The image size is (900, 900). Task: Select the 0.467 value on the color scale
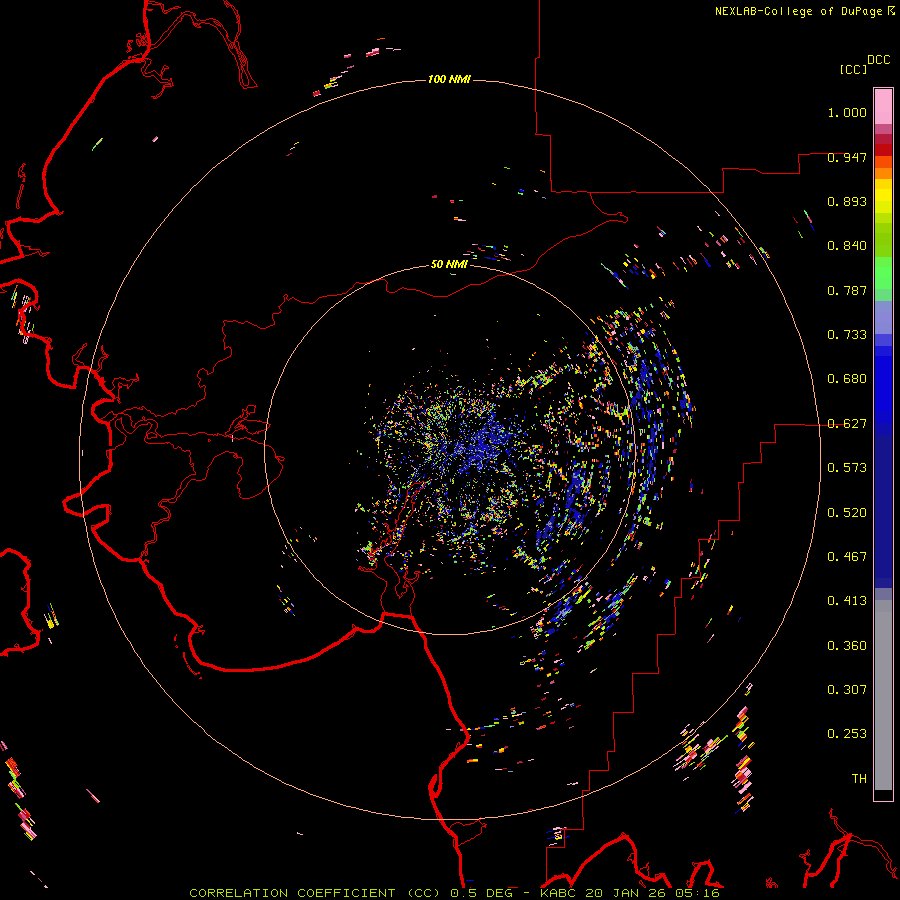pyautogui.click(x=847, y=557)
